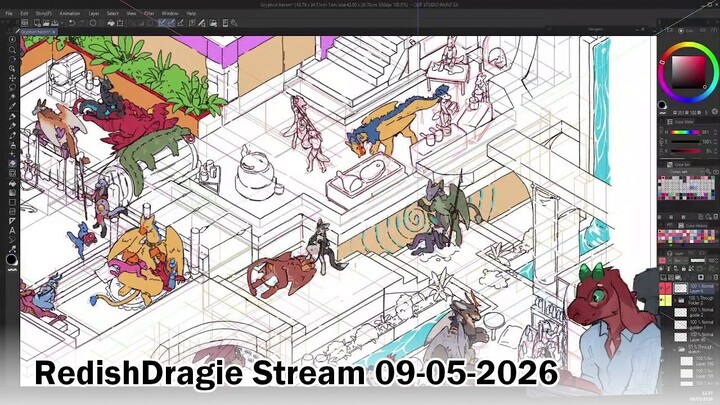Select the Auto select magic wand tool

pyautogui.click(x=12, y=97)
